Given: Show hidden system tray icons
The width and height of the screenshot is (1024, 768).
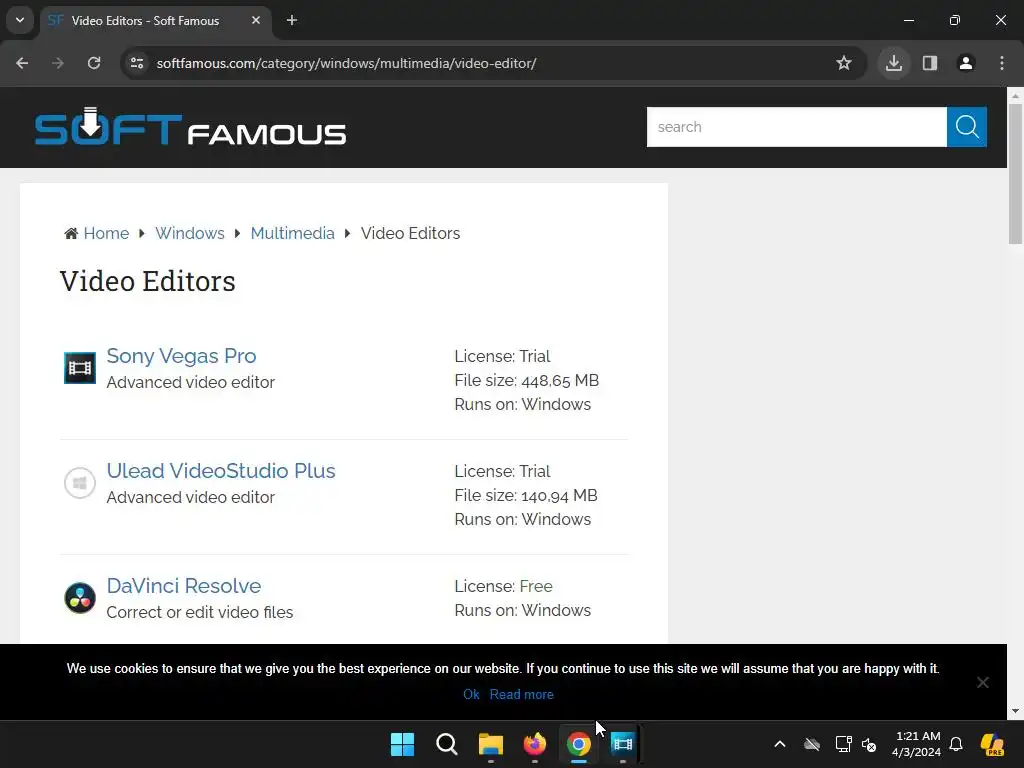Looking at the screenshot, I should 780,744.
